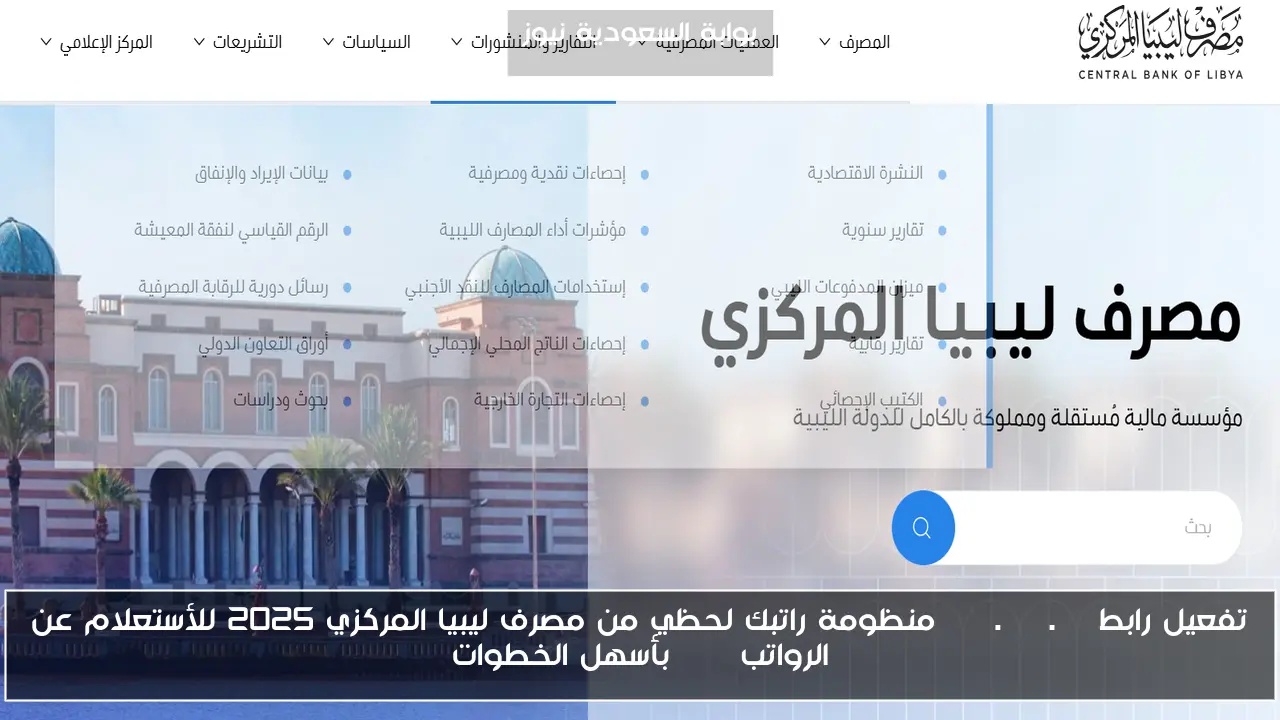Image resolution: width=1280 pixels, height=720 pixels.
Task: Open إحصاءات الناتج المحلي الإجمالي link
Action: (527, 344)
